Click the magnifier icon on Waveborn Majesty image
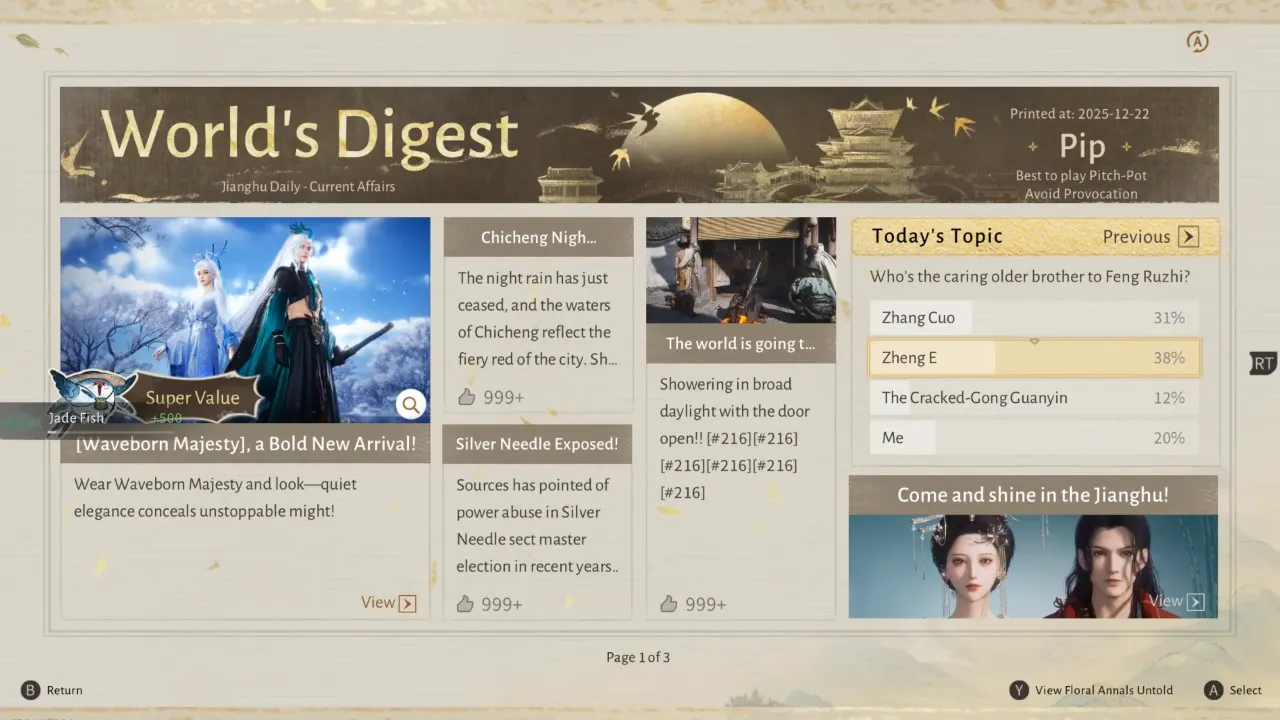The image size is (1280, 720). click(x=410, y=404)
